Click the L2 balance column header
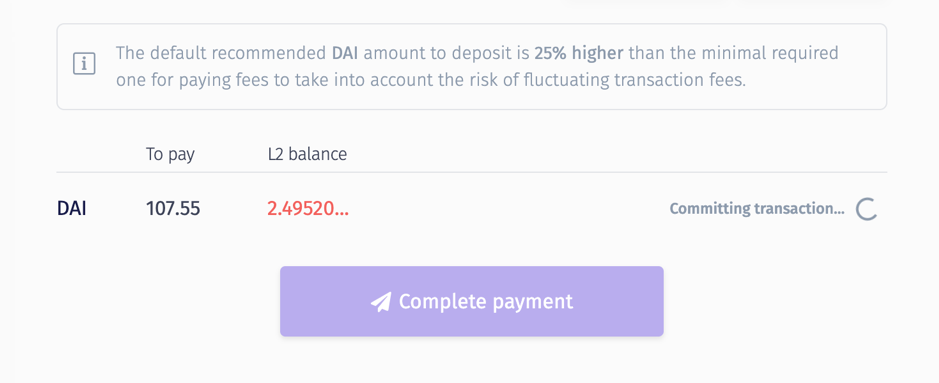The height and width of the screenshot is (383, 939). coord(307,154)
